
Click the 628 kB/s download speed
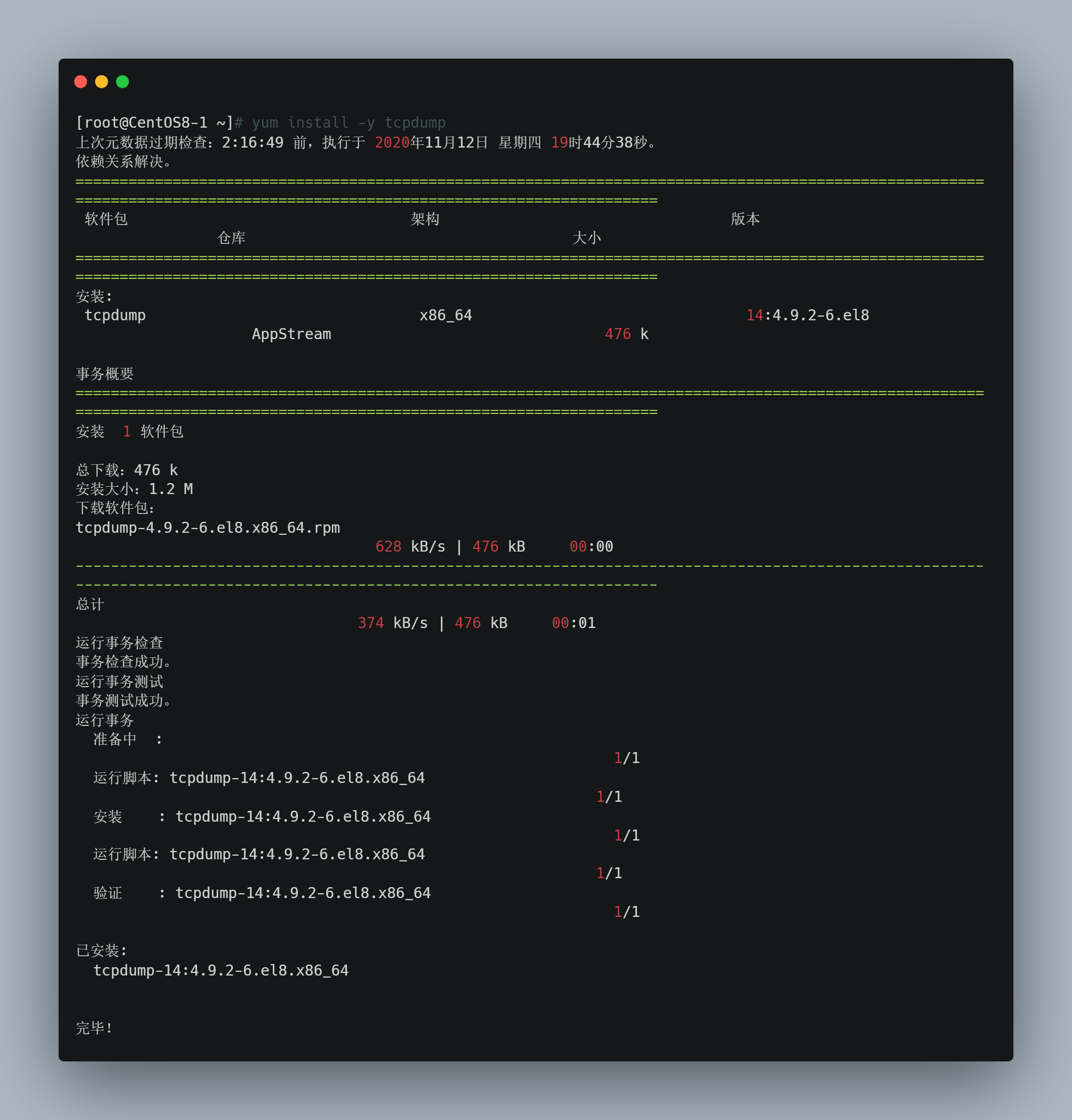pos(410,547)
